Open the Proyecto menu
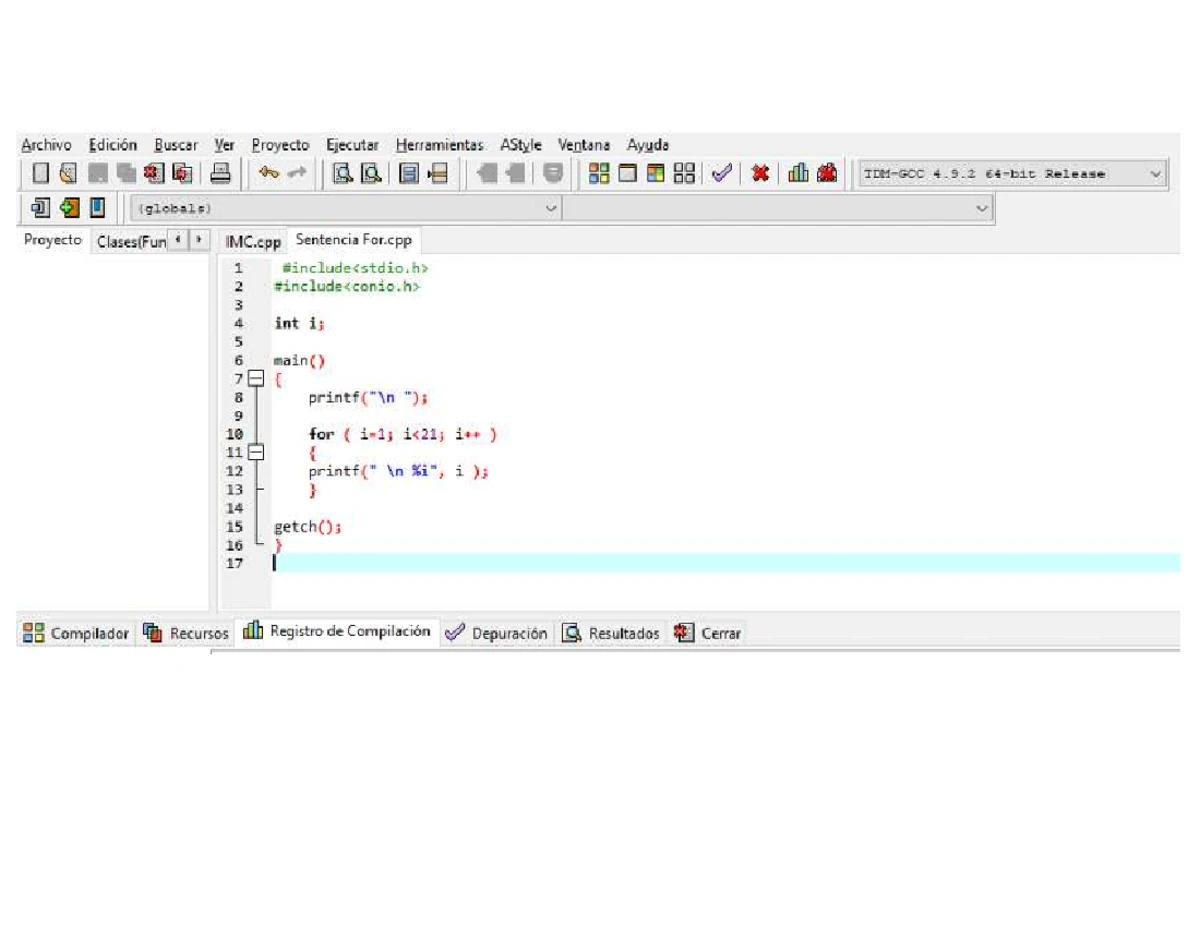1200x927 pixels. (280, 145)
